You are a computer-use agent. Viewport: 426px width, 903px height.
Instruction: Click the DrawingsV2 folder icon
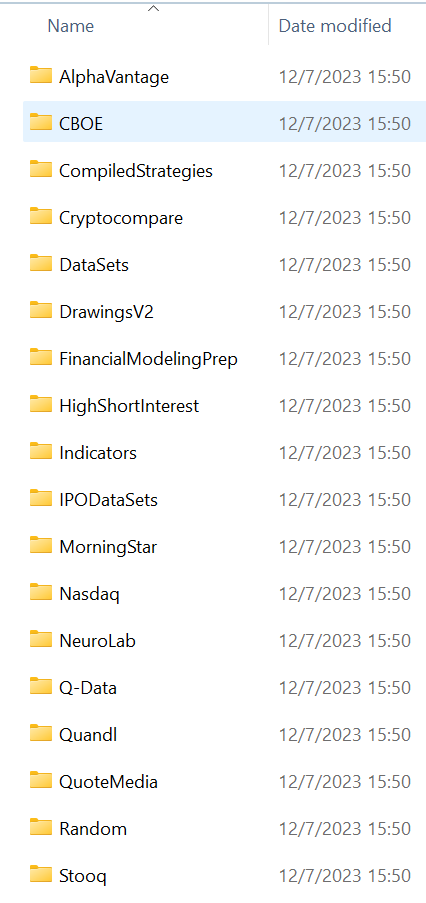(x=41, y=310)
